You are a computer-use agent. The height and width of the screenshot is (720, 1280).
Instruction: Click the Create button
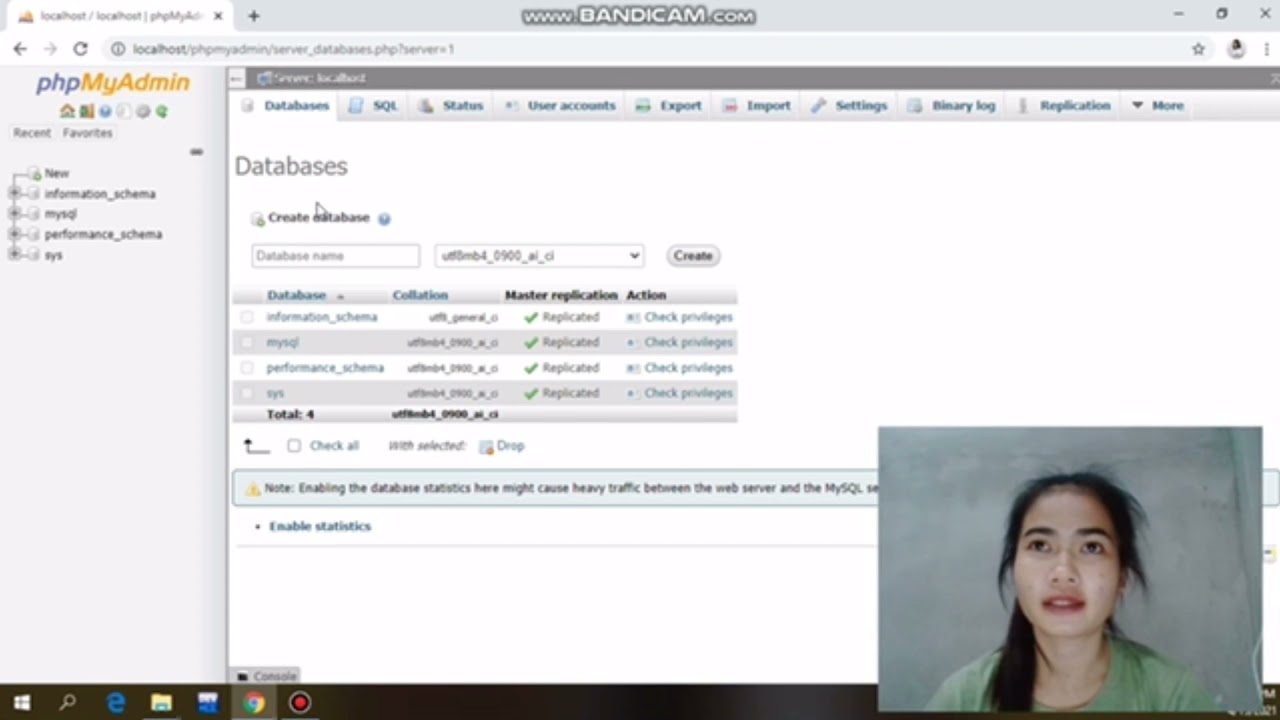coord(693,256)
